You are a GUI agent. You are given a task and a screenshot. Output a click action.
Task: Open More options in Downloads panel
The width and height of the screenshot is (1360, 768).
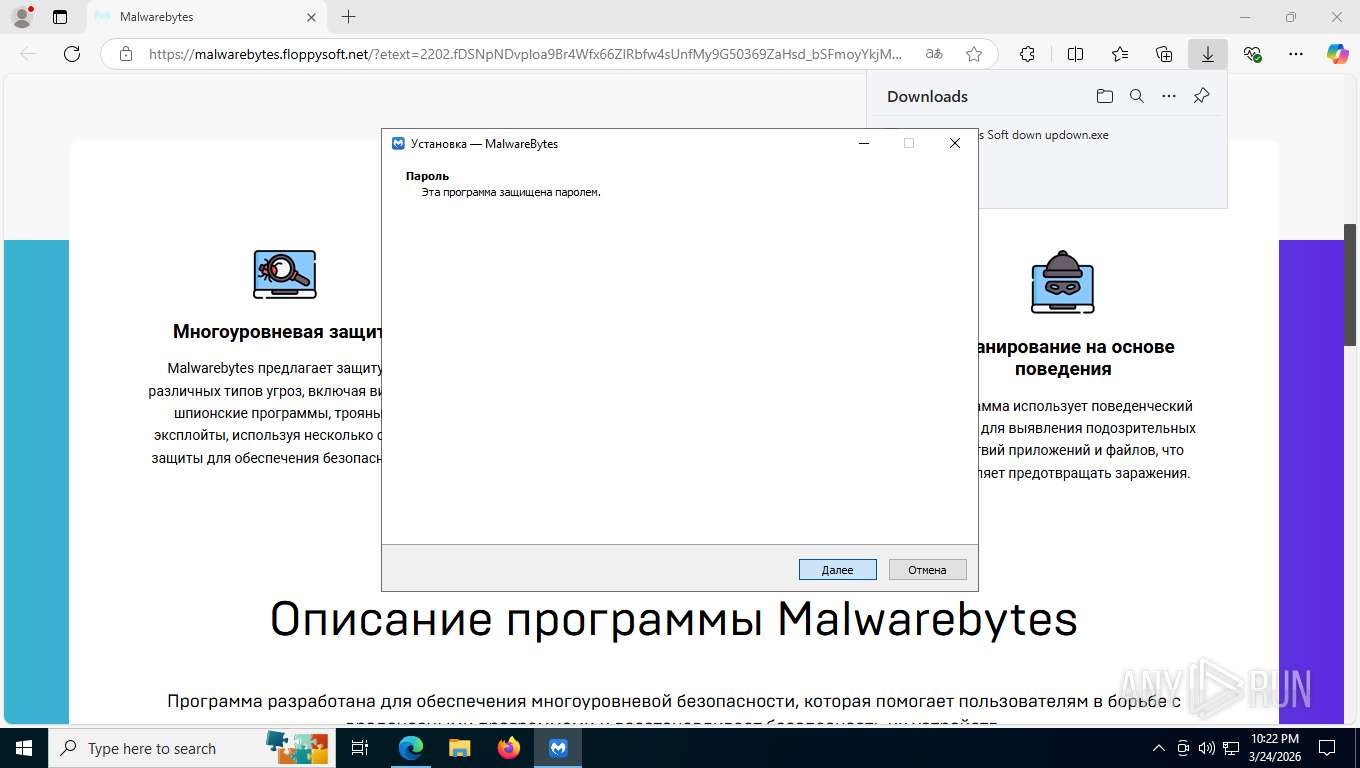click(1169, 96)
